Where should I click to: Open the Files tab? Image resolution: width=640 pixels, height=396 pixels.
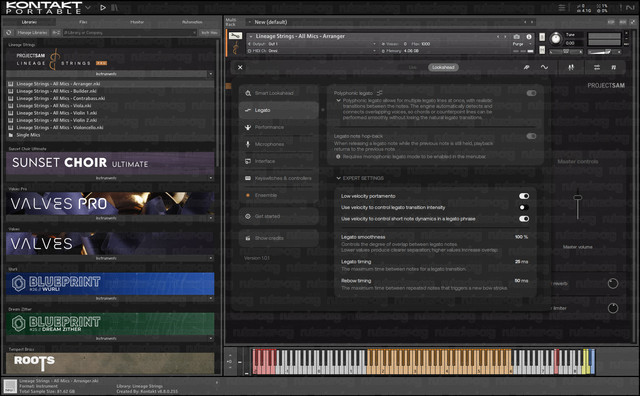point(83,22)
